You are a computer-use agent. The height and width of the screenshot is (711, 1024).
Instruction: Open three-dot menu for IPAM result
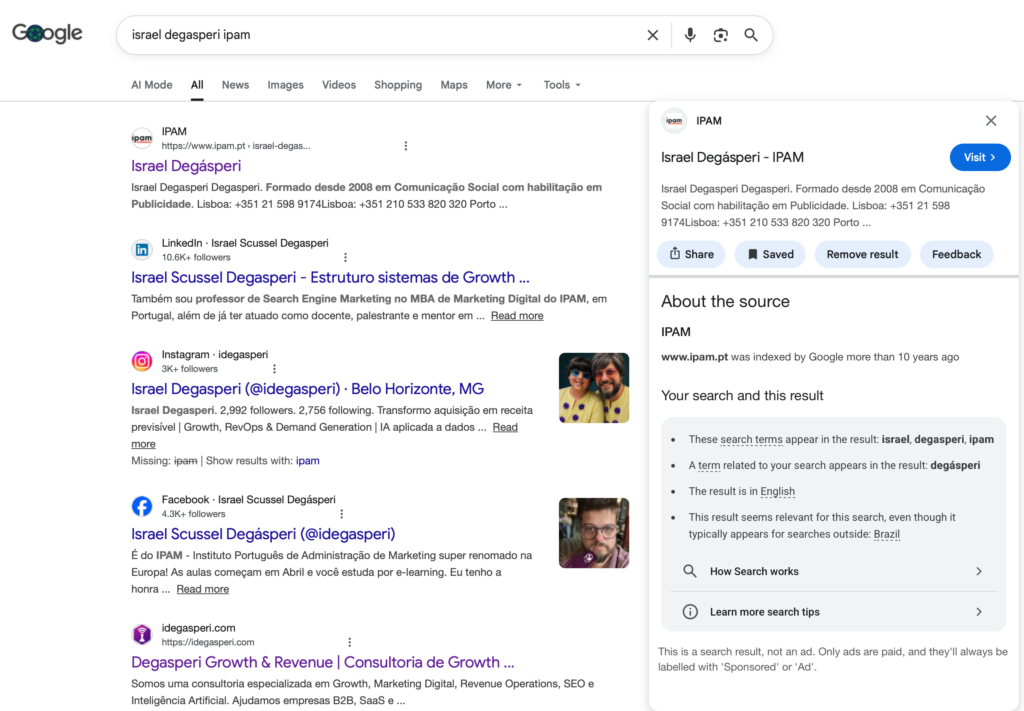[x=406, y=146]
